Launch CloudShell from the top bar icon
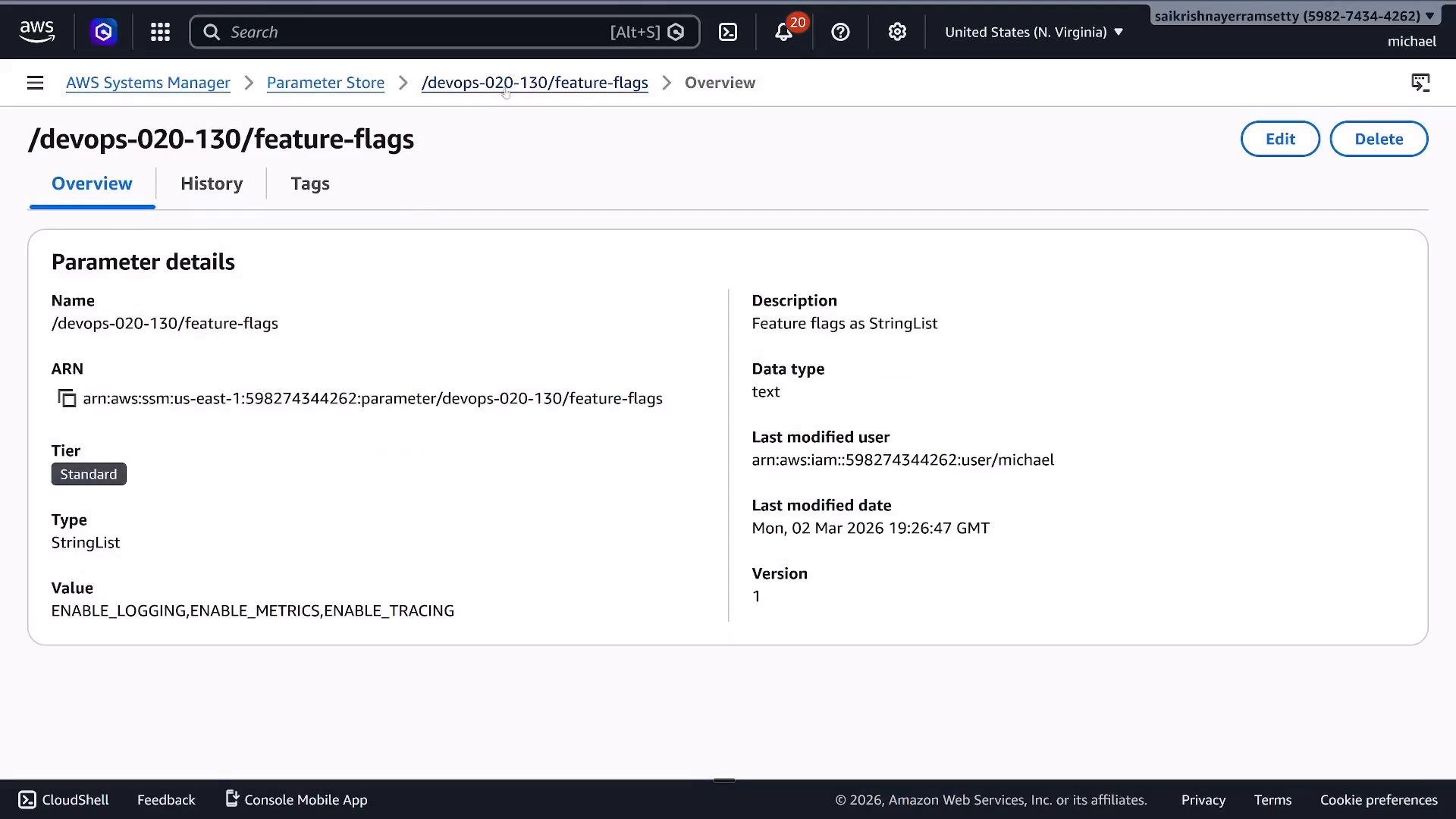Image resolution: width=1456 pixels, height=819 pixels. coord(728,32)
